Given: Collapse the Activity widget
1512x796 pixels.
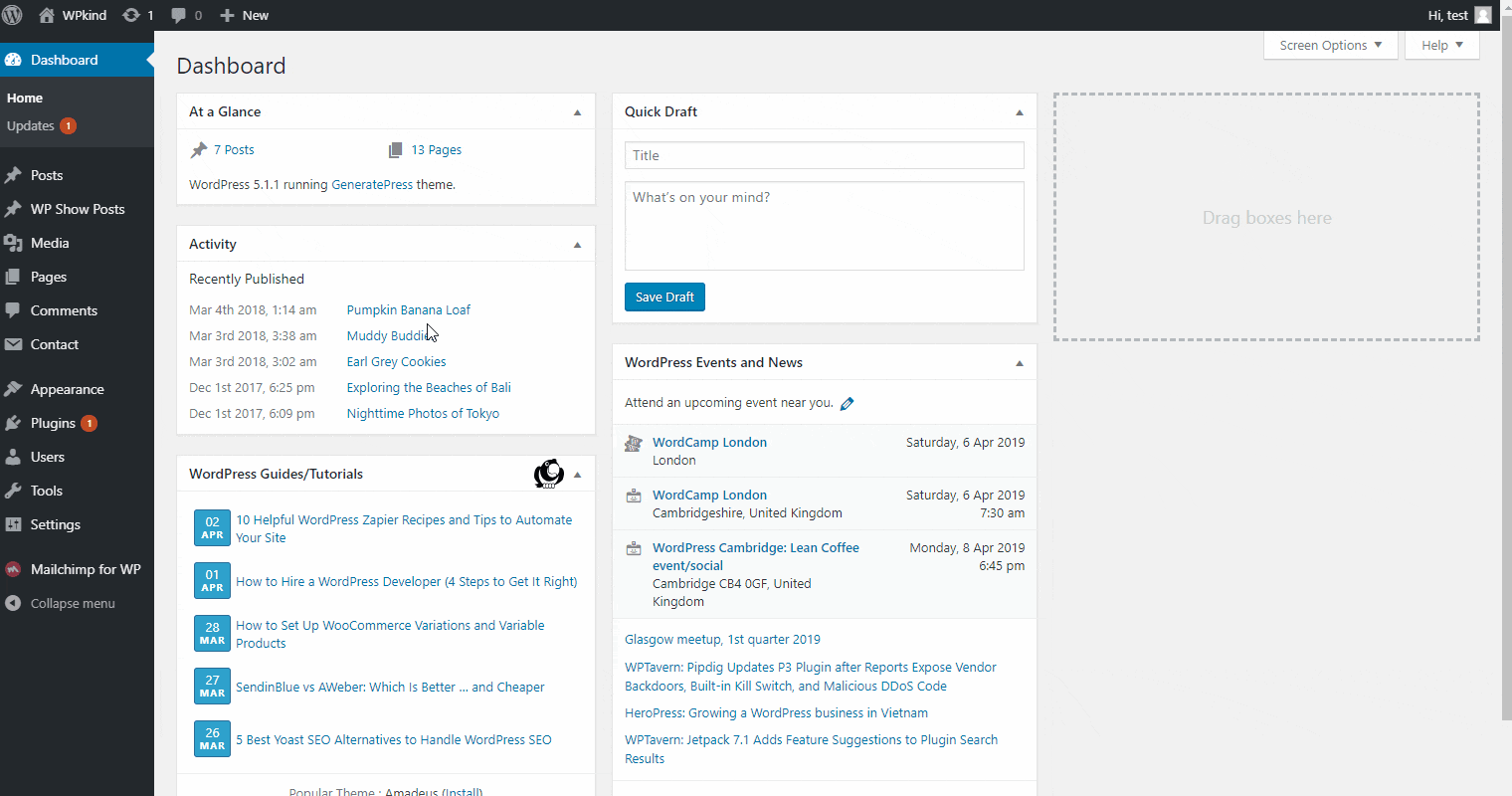Looking at the screenshot, I should pos(577,245).
